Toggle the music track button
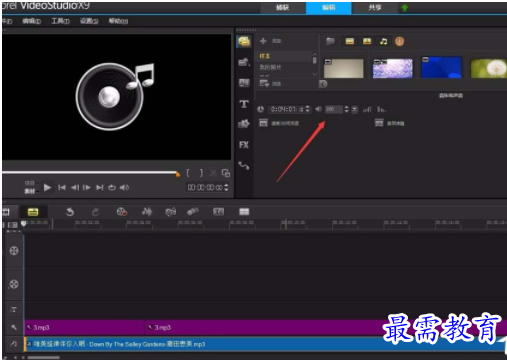 click(x=14, y=344)
